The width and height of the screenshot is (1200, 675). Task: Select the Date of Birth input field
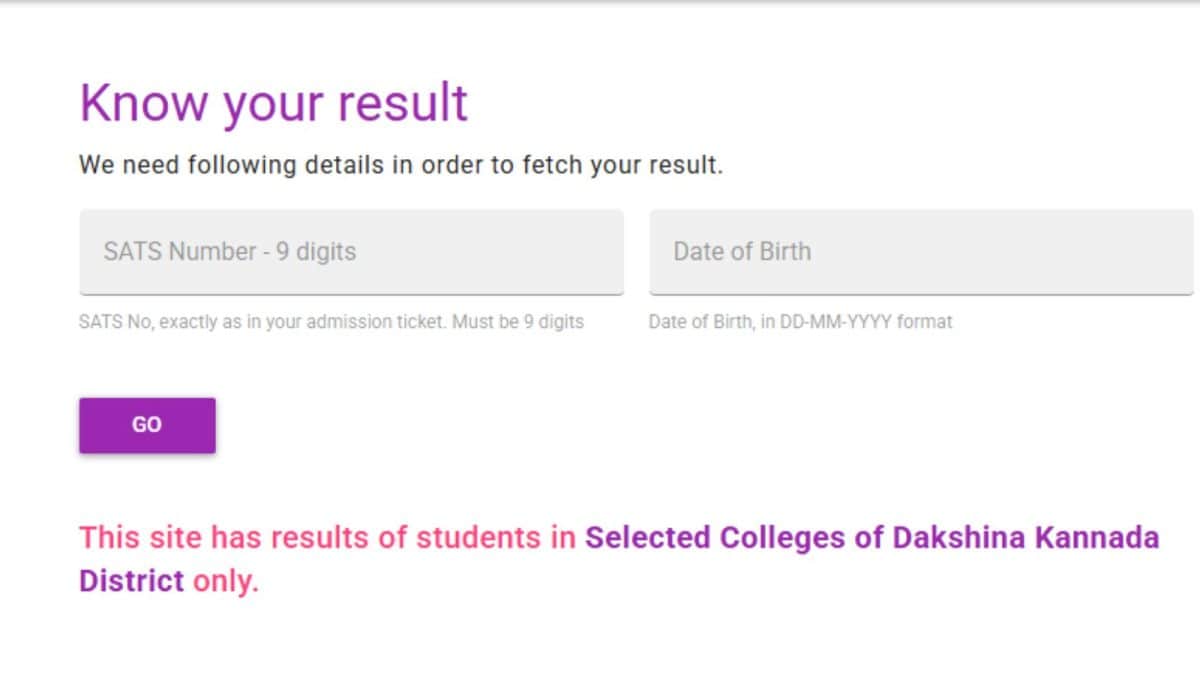tap(920, 252)
